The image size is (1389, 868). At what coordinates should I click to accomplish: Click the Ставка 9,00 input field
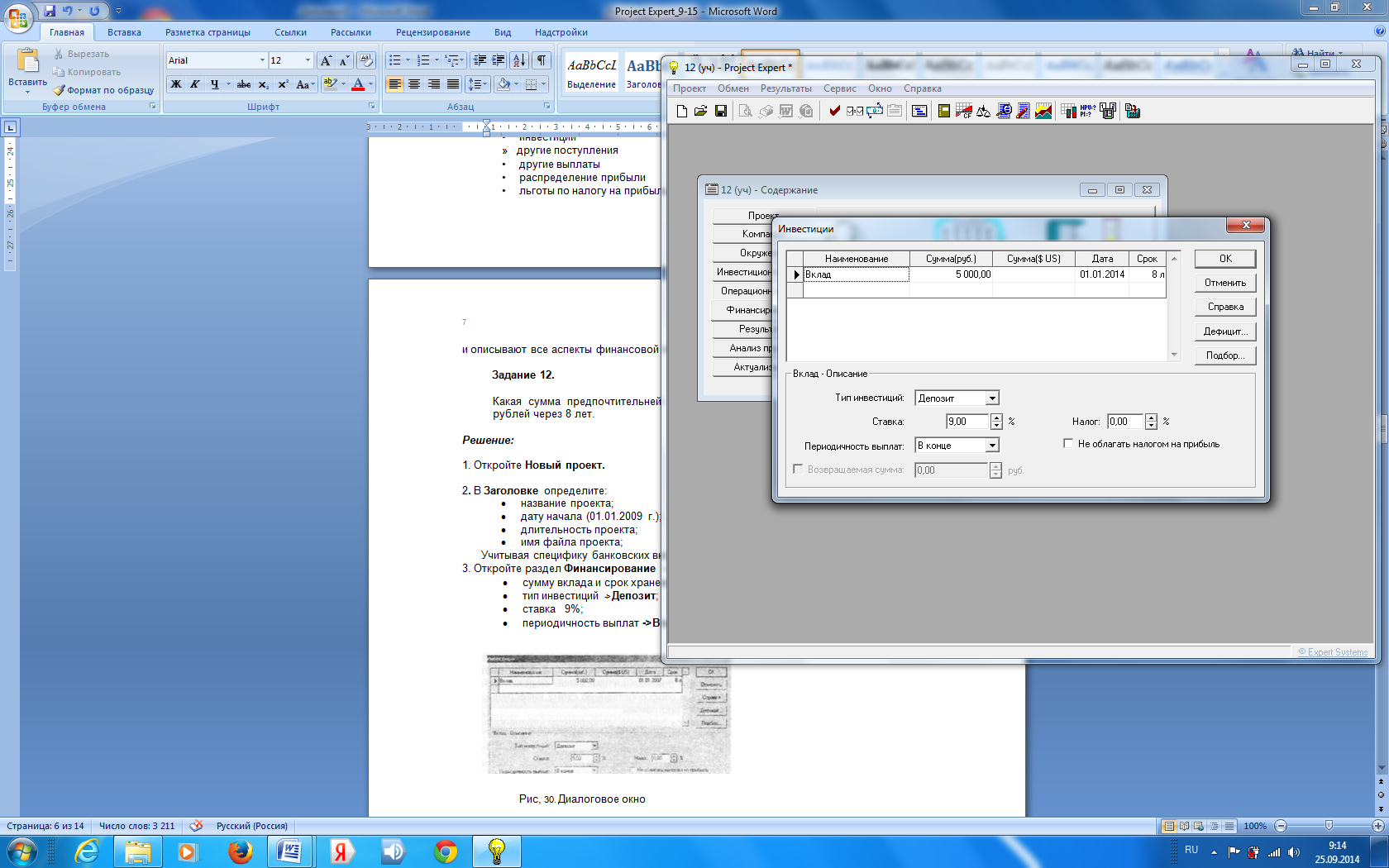coord(967,422)
